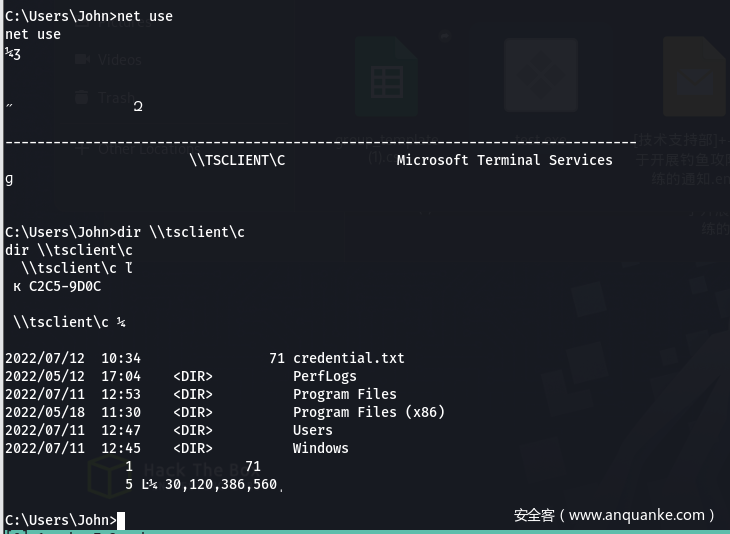Click the Program Files (x86) entry
This screenshot has height=534, width=730.
368,412
